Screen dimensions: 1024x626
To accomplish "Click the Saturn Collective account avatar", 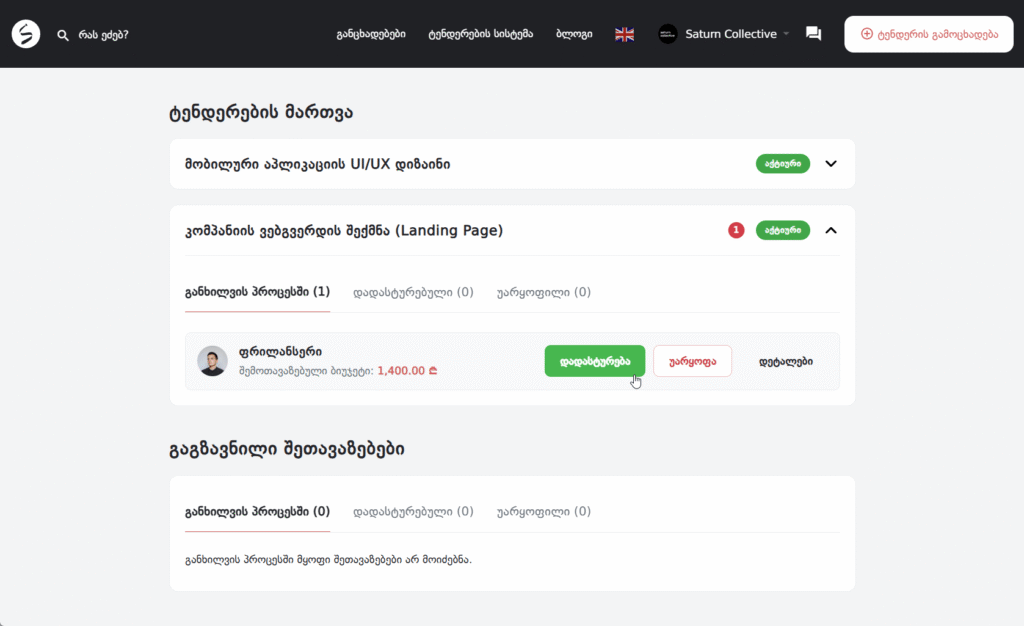I will (x=668, y=34).
